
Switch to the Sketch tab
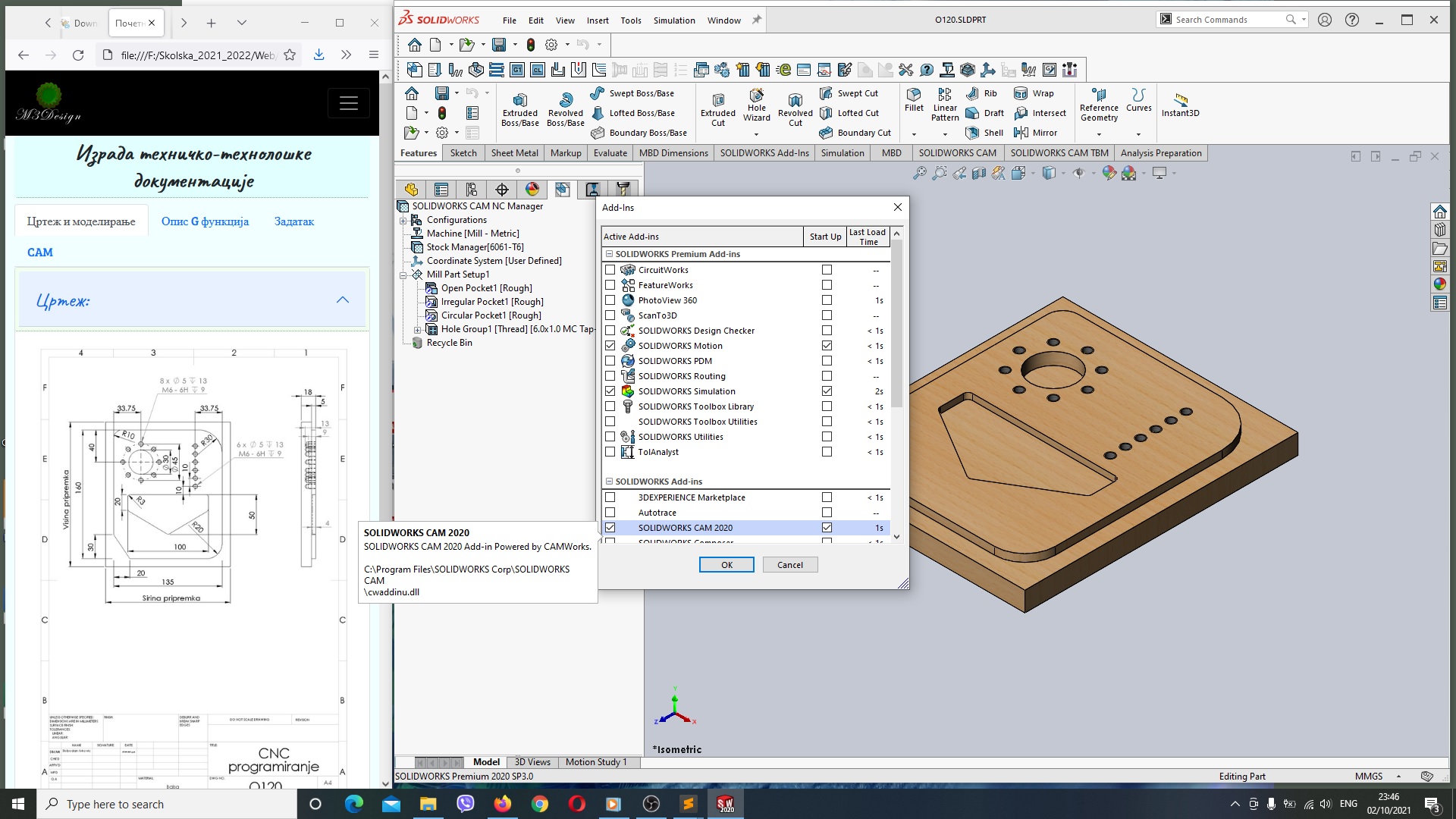463,153
